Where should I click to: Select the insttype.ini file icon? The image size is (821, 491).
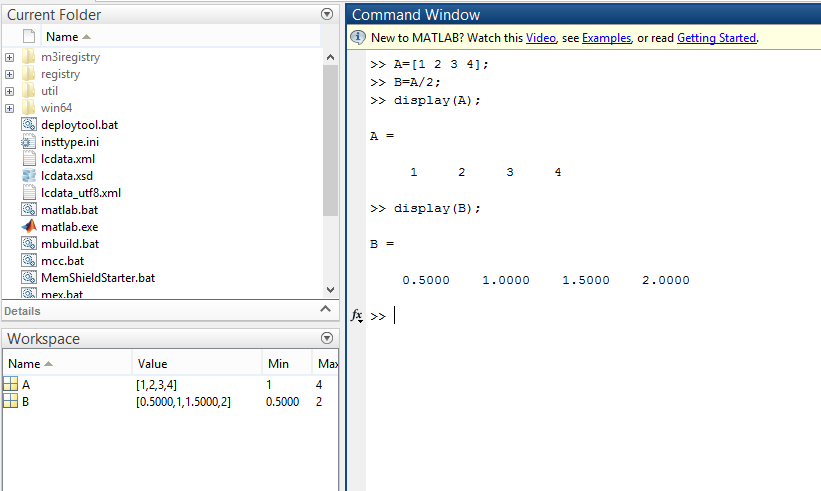click(x=29, y=142)
